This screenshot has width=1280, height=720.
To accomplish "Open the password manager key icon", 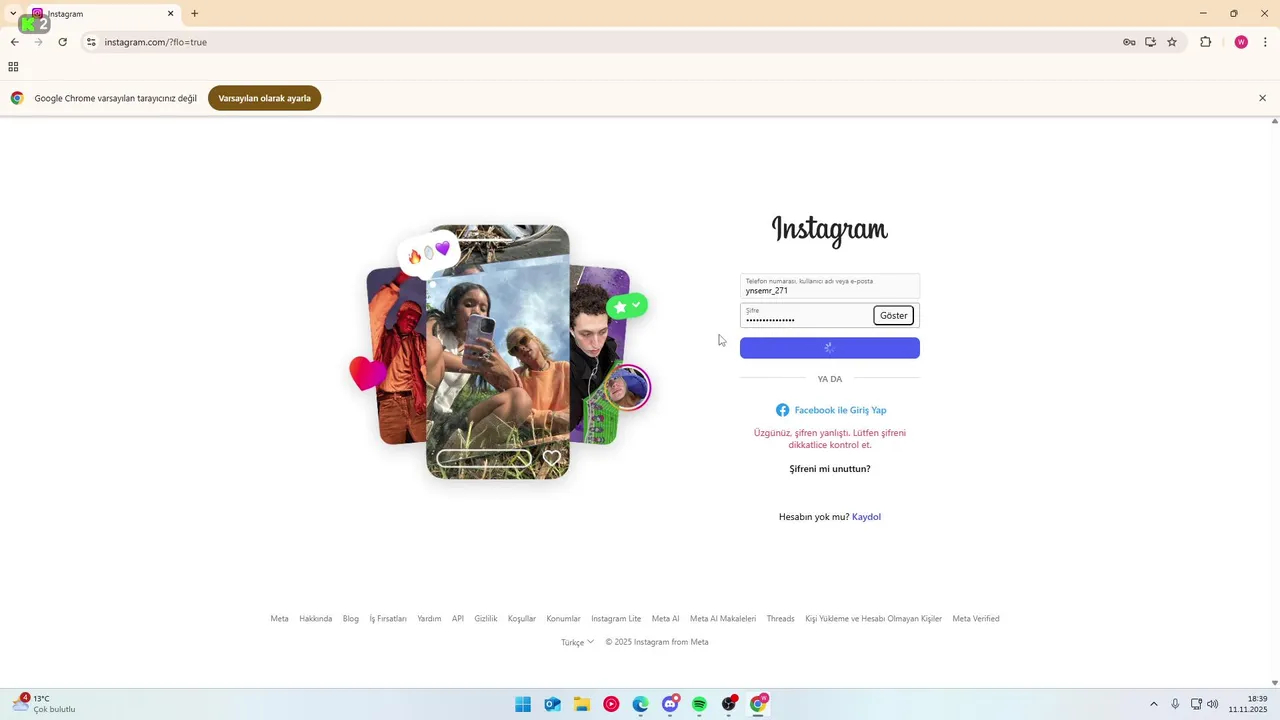I will pyautogui.click(x=1129, y=42).
